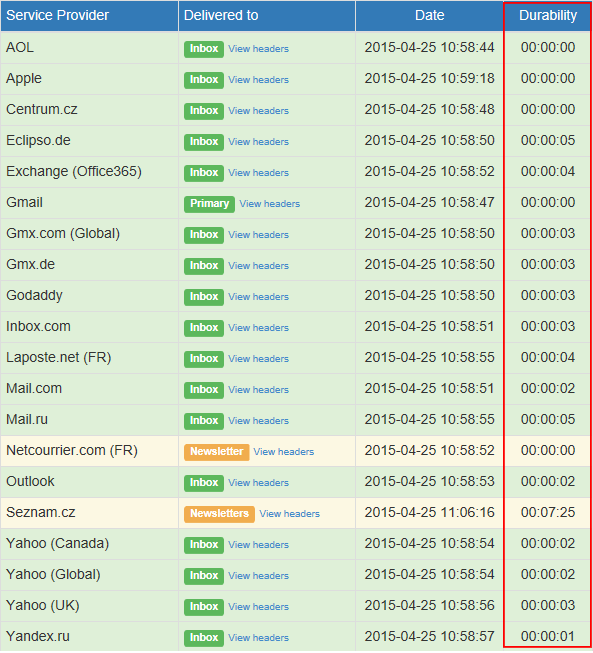Select Netcourrier.com (FR) provider name
This screenshot has height=653, width=593.
point(72,451)
